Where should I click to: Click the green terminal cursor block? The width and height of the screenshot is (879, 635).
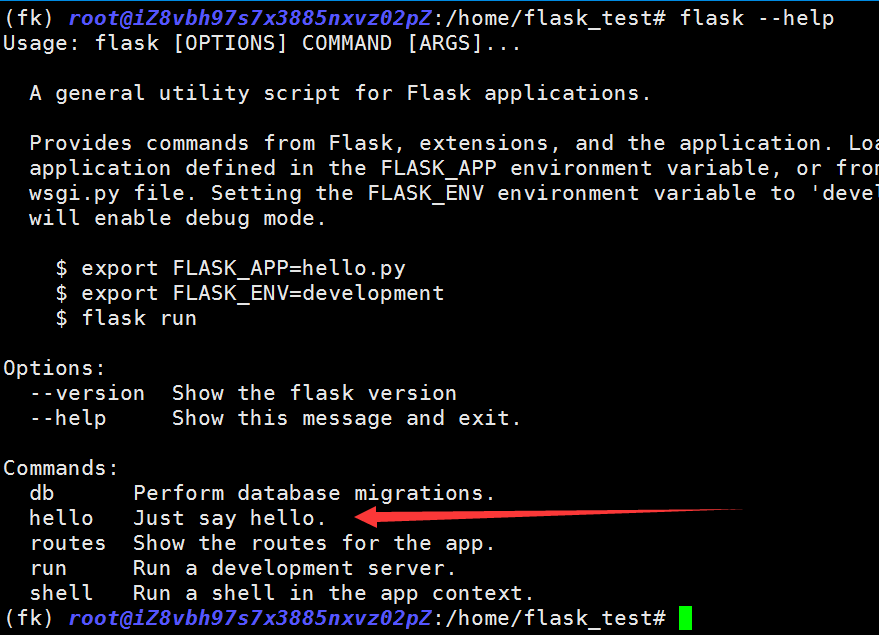[x=685, y=618]
